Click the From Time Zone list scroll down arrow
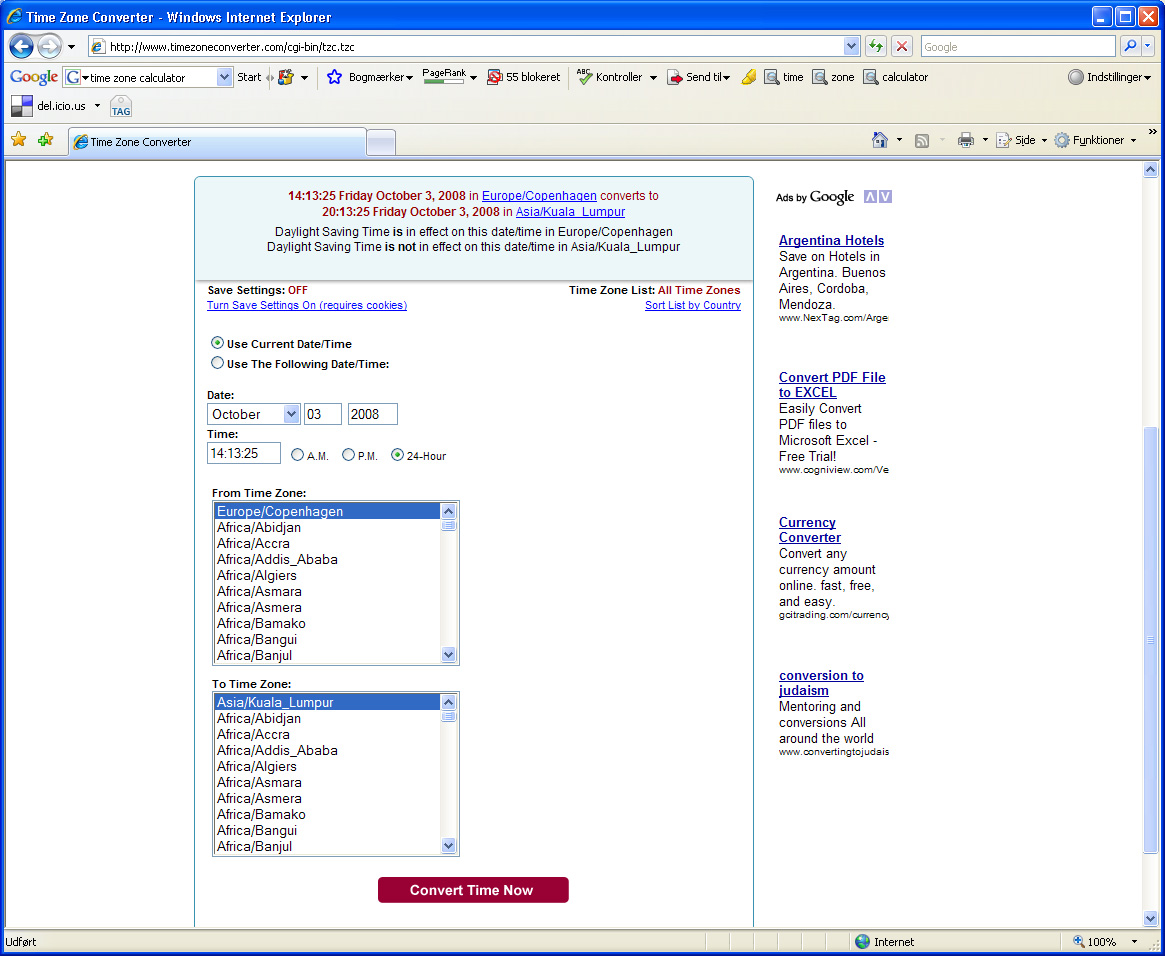The height and width of the screenshot is (956, 1165). [448, 654]
